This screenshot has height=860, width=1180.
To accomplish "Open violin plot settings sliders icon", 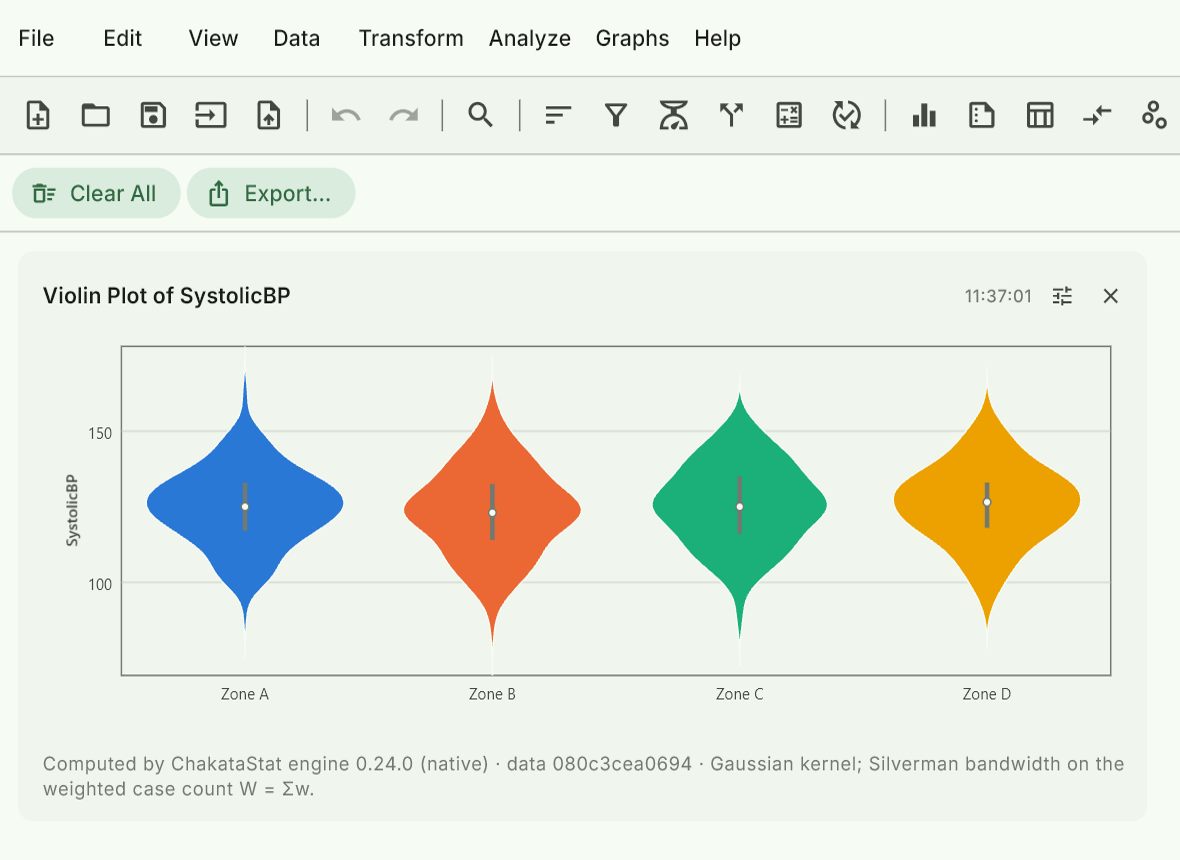I will click(x=1062, y=296).
